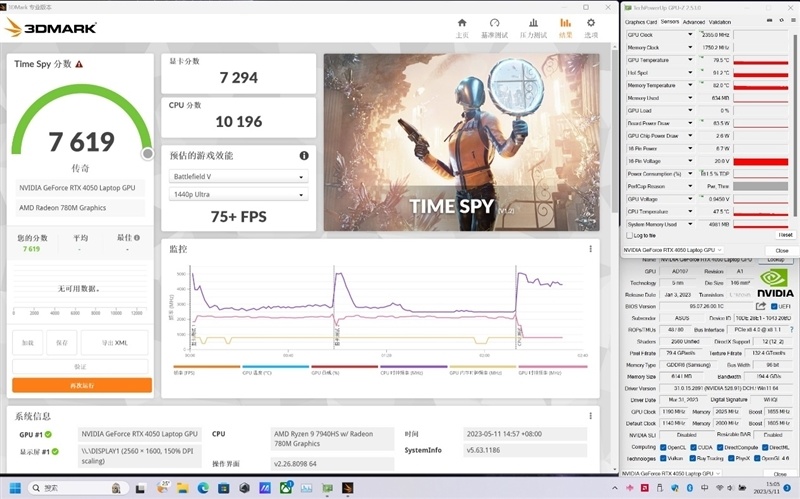
Task: Toggle OpenCL checkbox
Action: 663,447
